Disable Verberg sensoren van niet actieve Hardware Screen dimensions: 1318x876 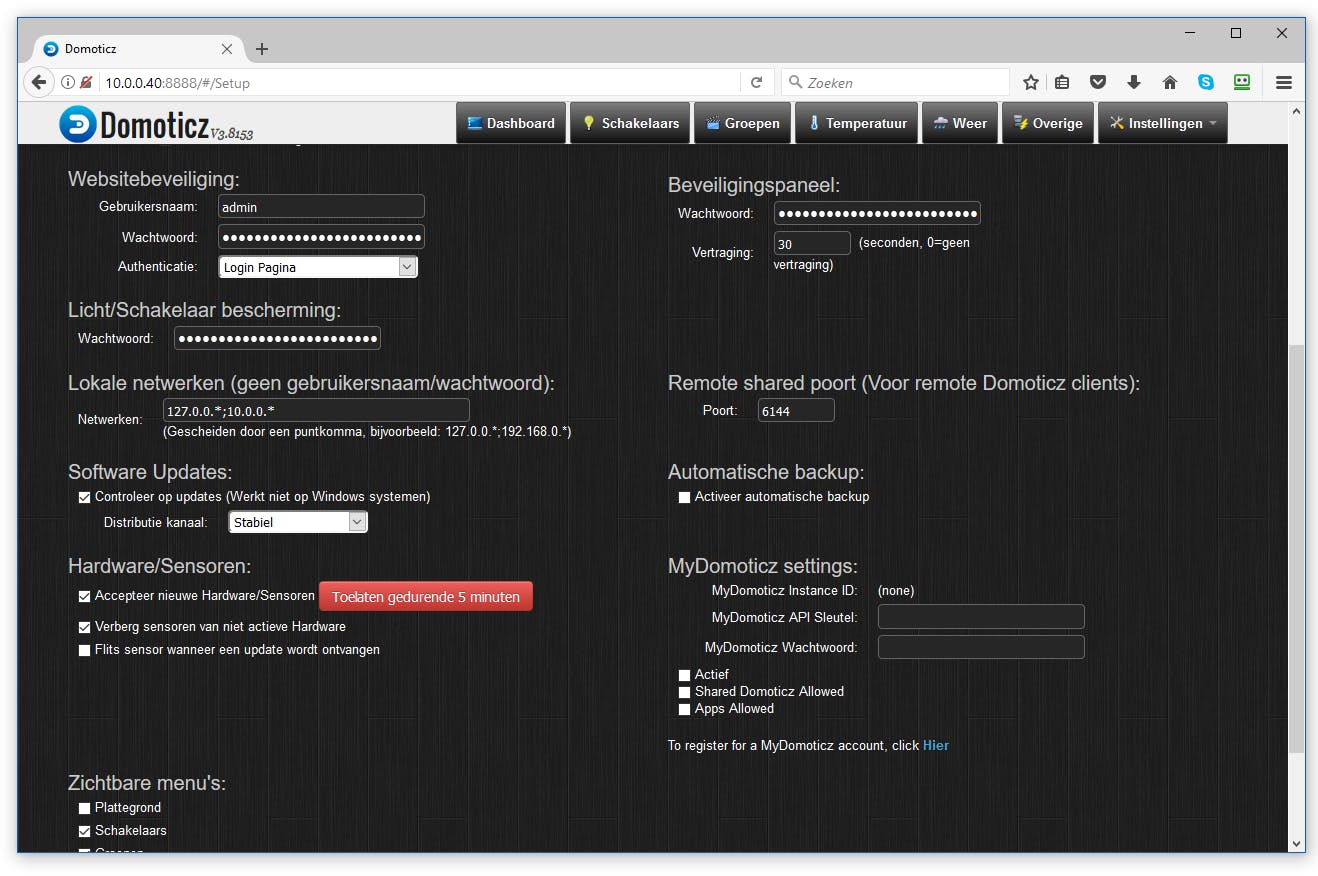pyautogui.click(x=85, y=627)
